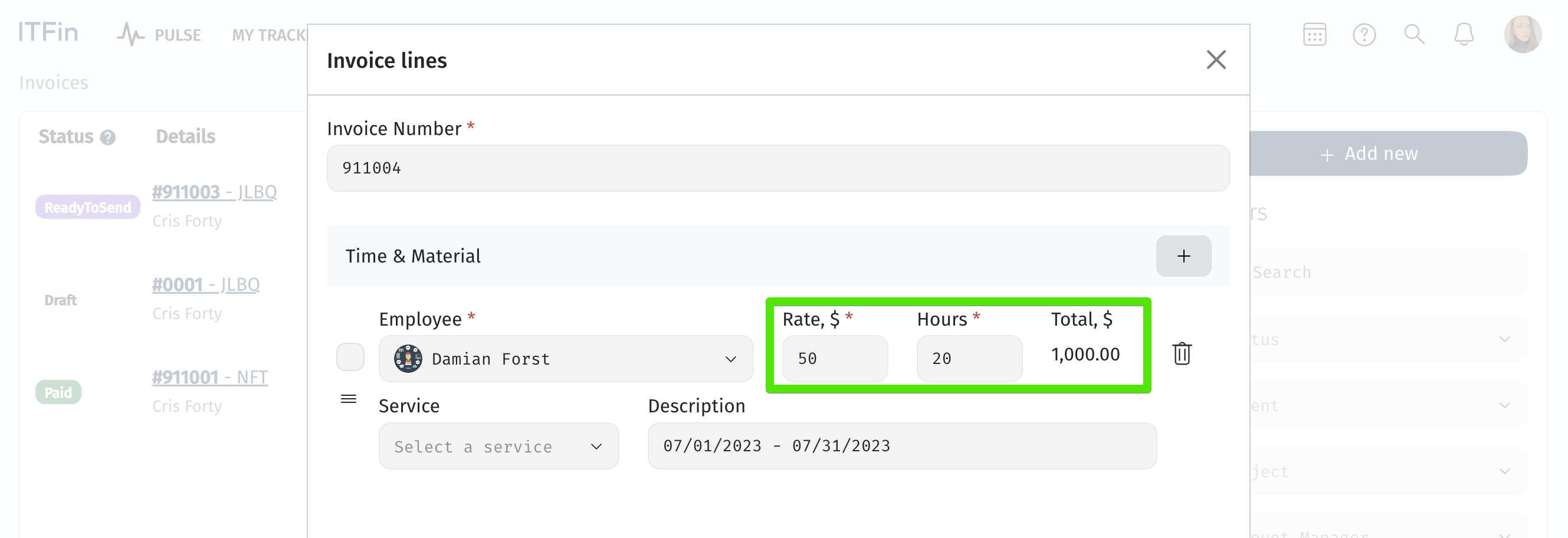Viewport: 1568px width, 538px height.
Task: Add a new Time & Material line
Action: pyautogui.click(x=1183, y=256)
